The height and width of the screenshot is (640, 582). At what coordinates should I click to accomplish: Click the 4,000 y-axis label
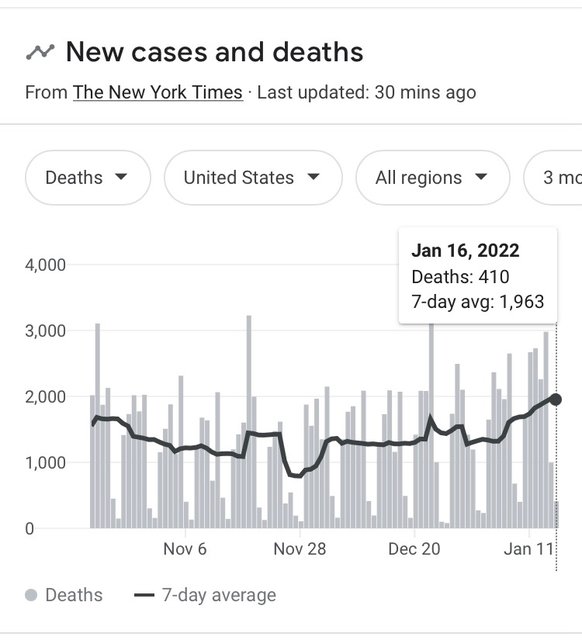tap(45, 265)
